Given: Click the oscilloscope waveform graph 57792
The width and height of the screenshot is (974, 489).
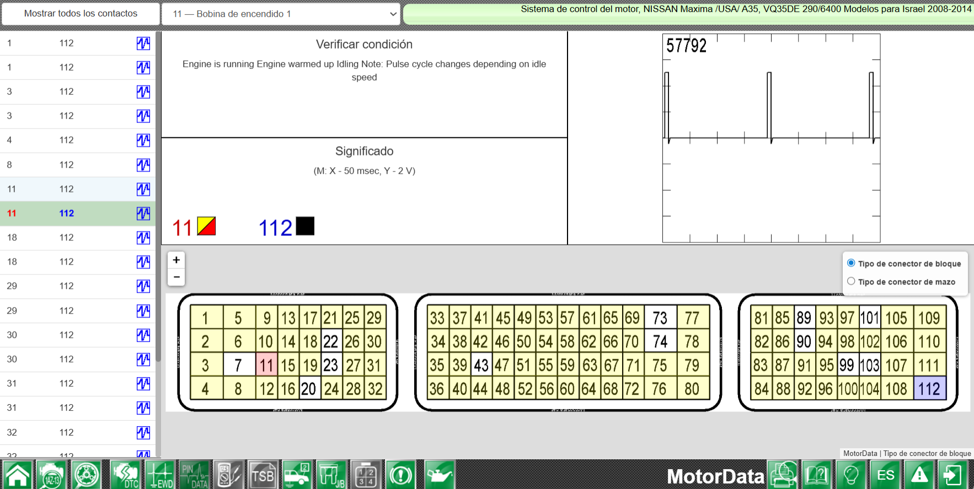Looking at the screenshot, I should click(771, 138).
